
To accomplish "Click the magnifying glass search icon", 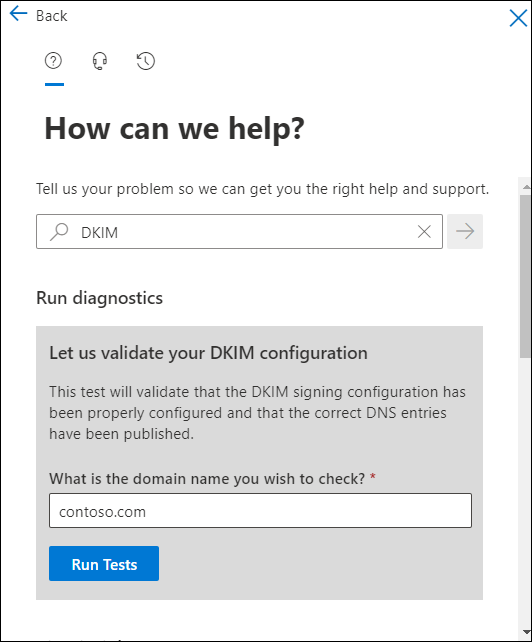I will (x=59, y=232).
